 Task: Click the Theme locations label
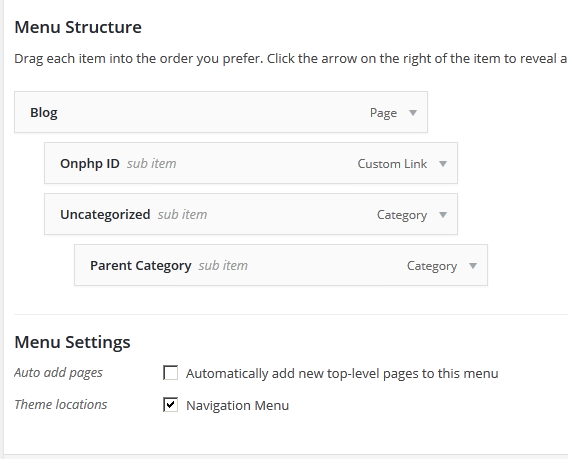click(x=61, y=405)
